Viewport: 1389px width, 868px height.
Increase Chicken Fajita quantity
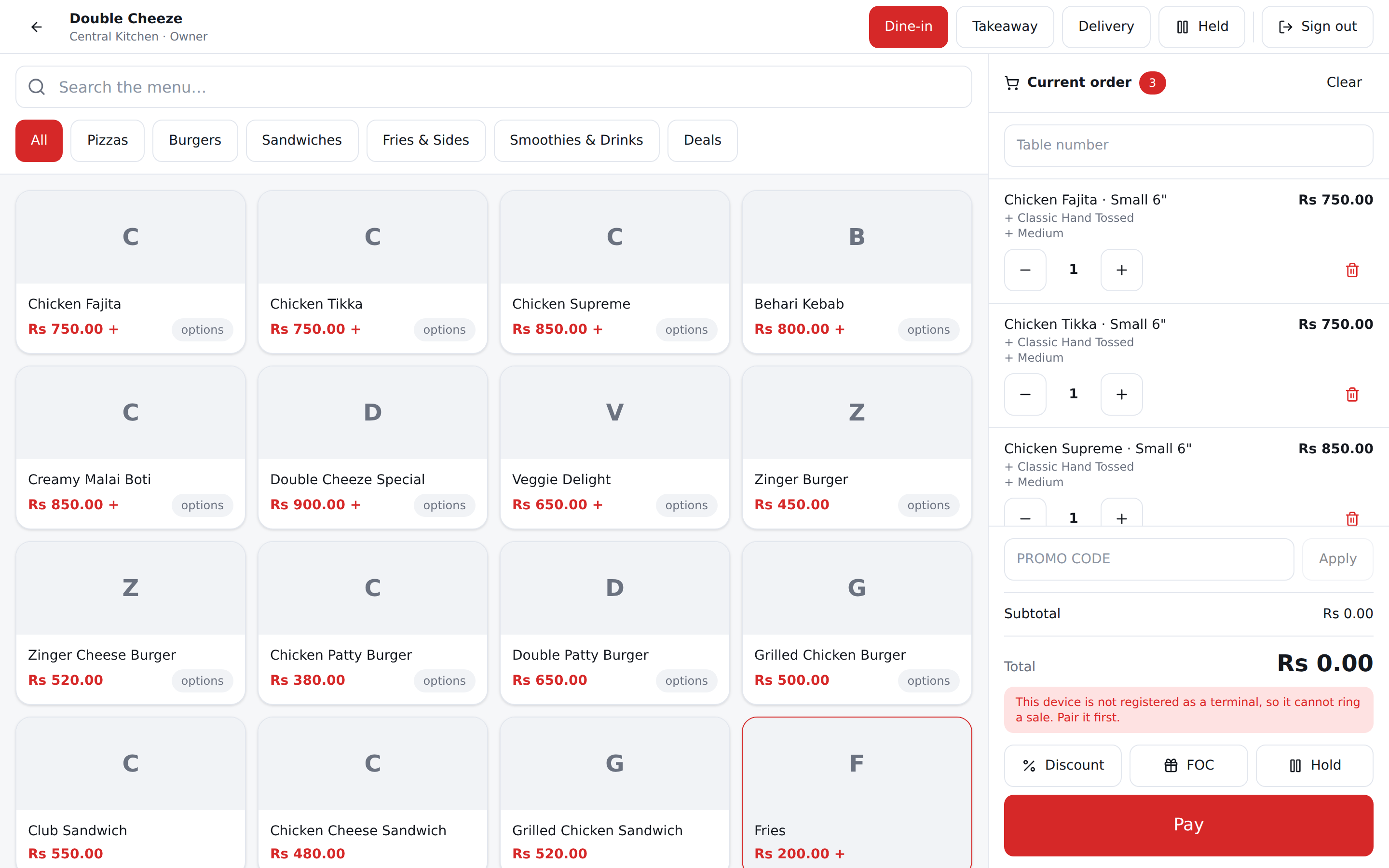coord(1121,270)
